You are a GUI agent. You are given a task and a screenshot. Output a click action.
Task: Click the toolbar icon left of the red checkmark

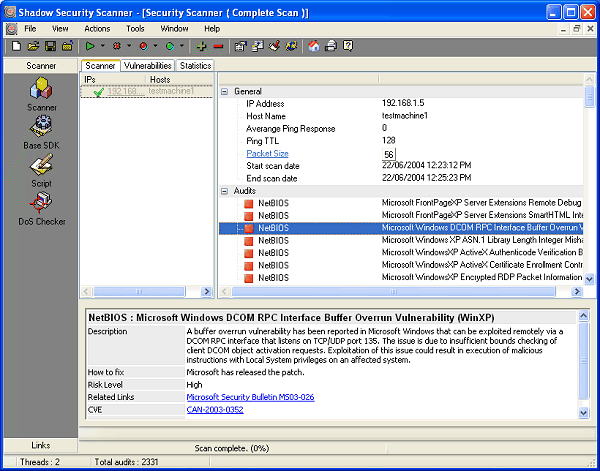coord(258,46)
